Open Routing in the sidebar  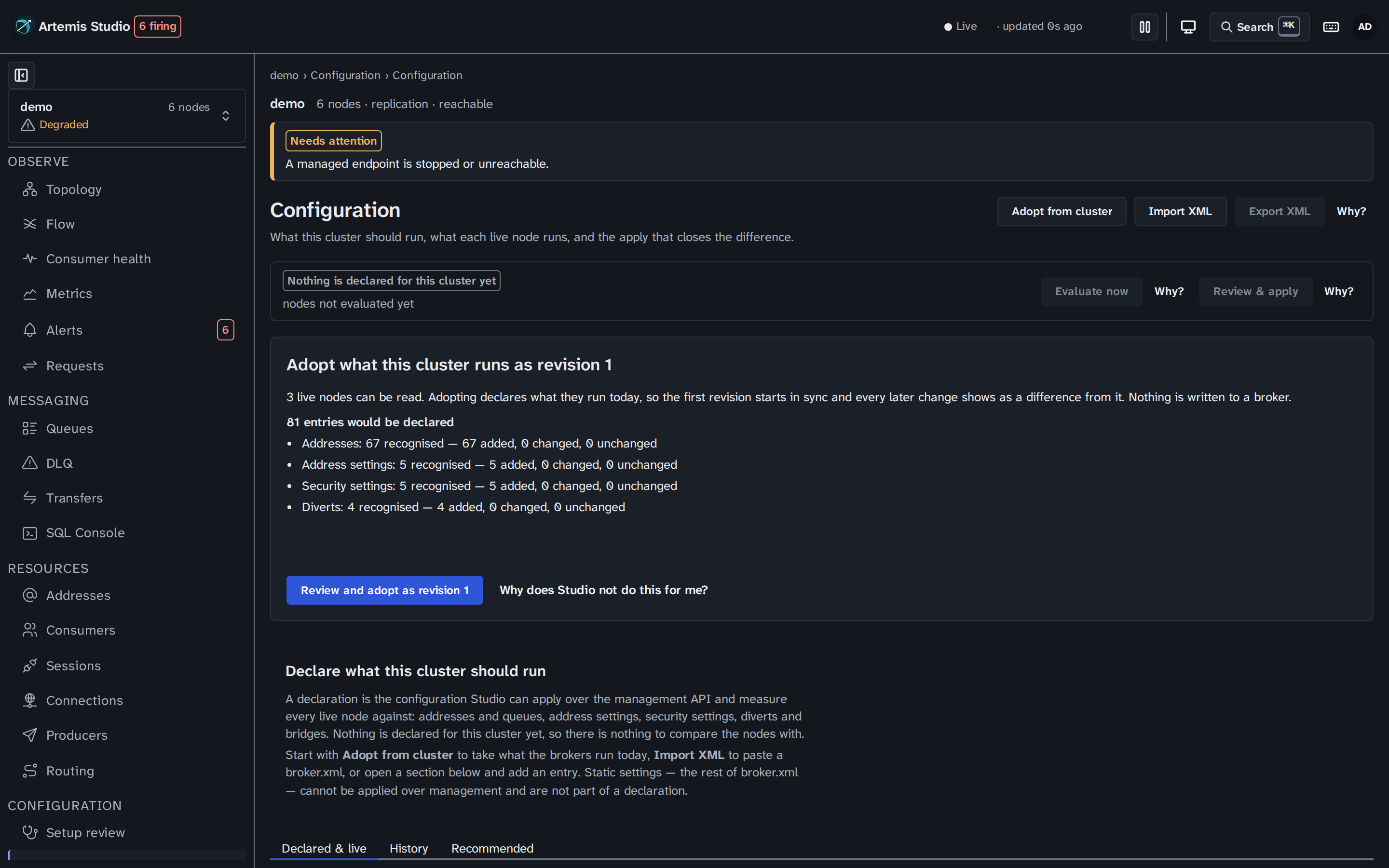click(x=126, y=771)
